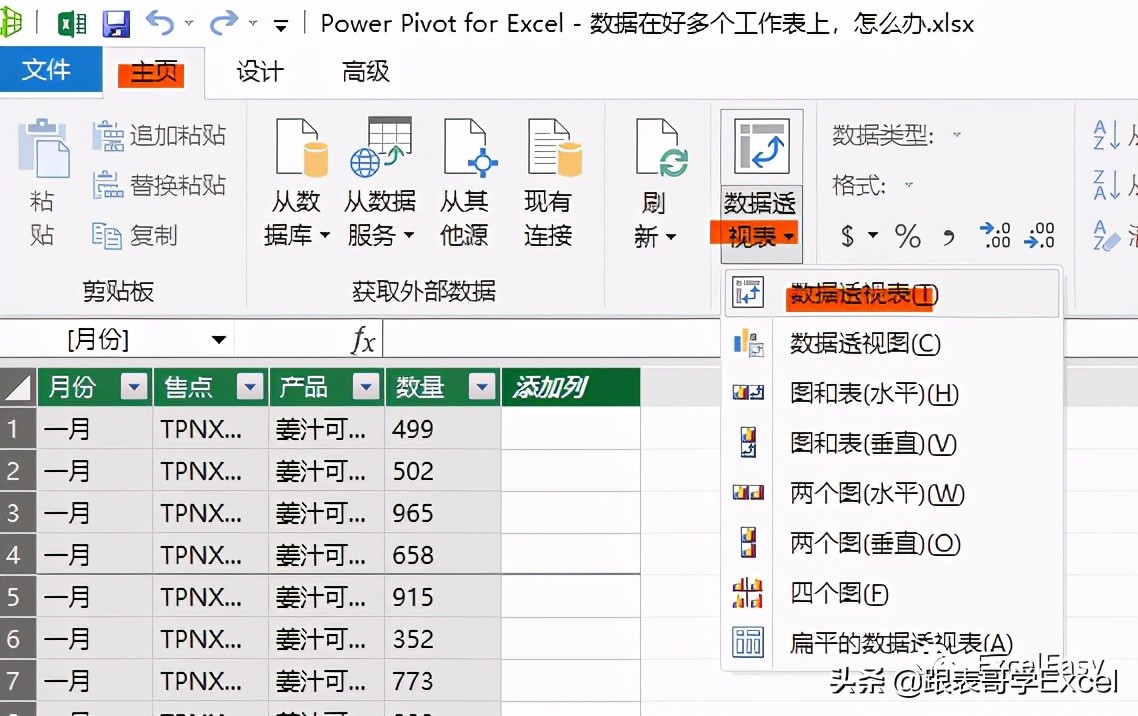
Task: Click 月份 cell in row 2
Action: pos(94,471)
